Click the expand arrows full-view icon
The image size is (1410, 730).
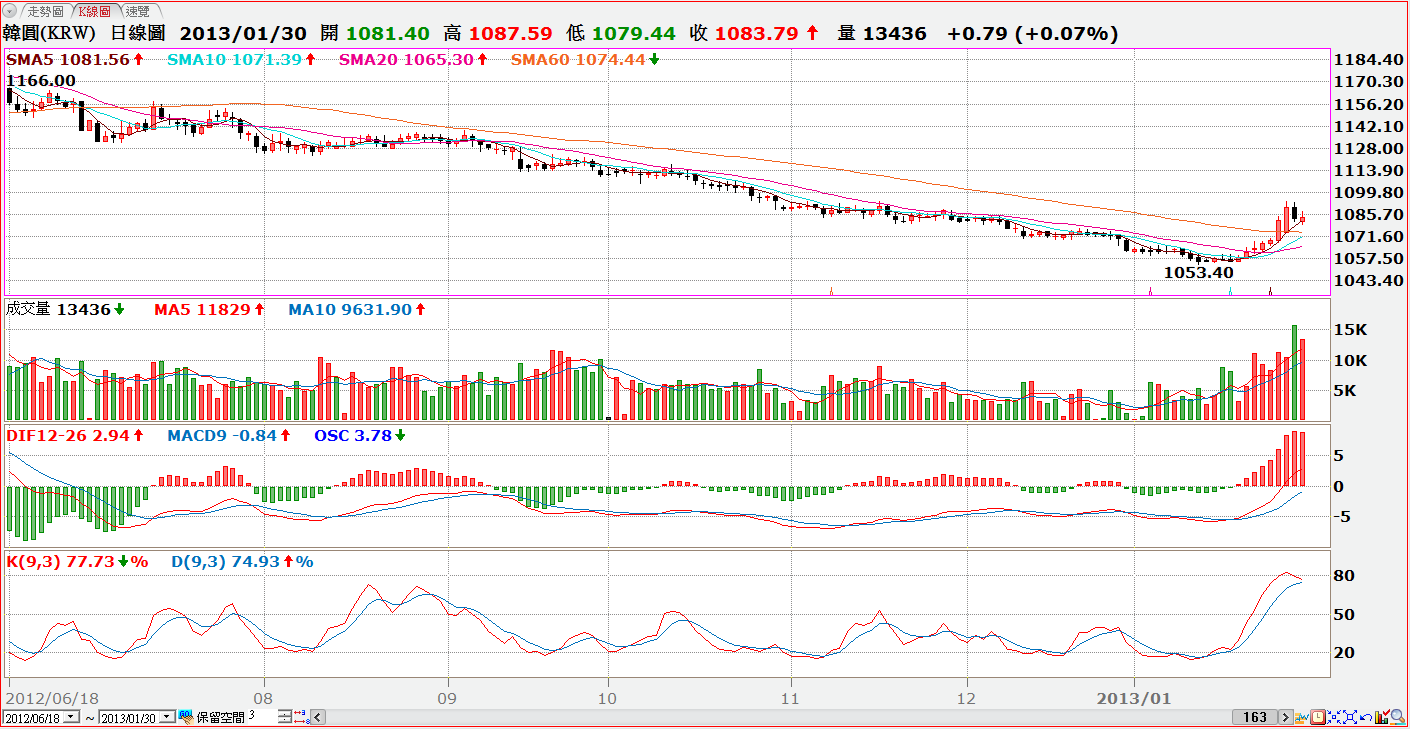click(x=1351, y=717)
